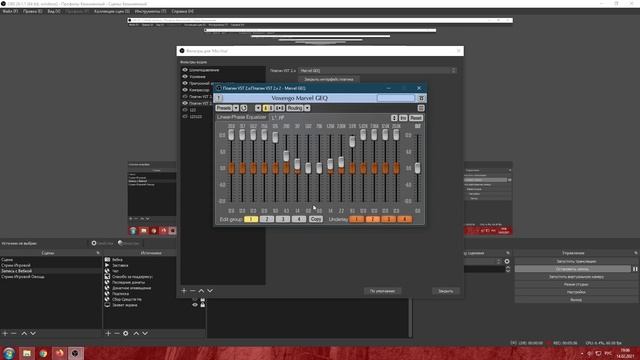Remove scene with the minus icon under Scenes
Viewport: 640px width, 360px height.
14,333
